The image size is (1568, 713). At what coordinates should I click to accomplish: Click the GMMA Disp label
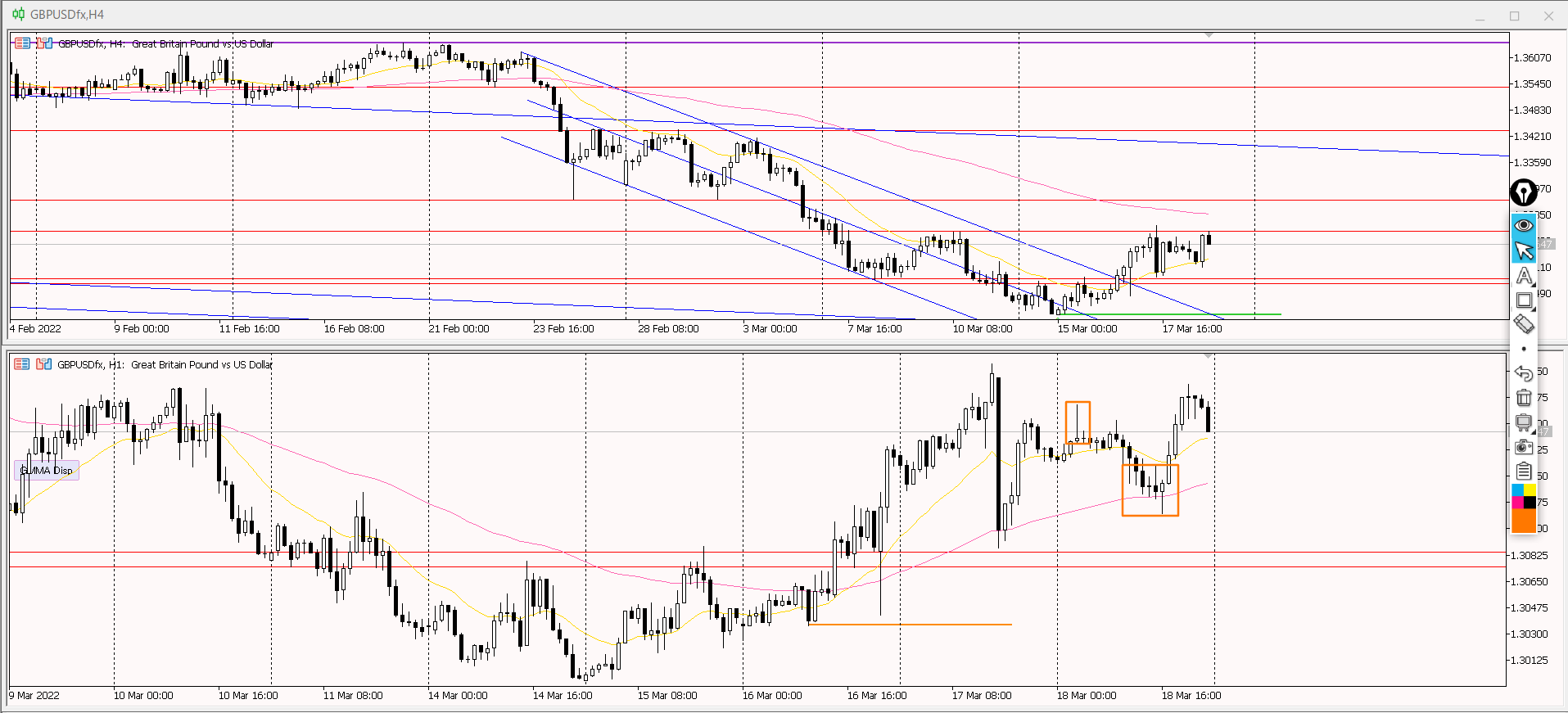coord(47,471)
